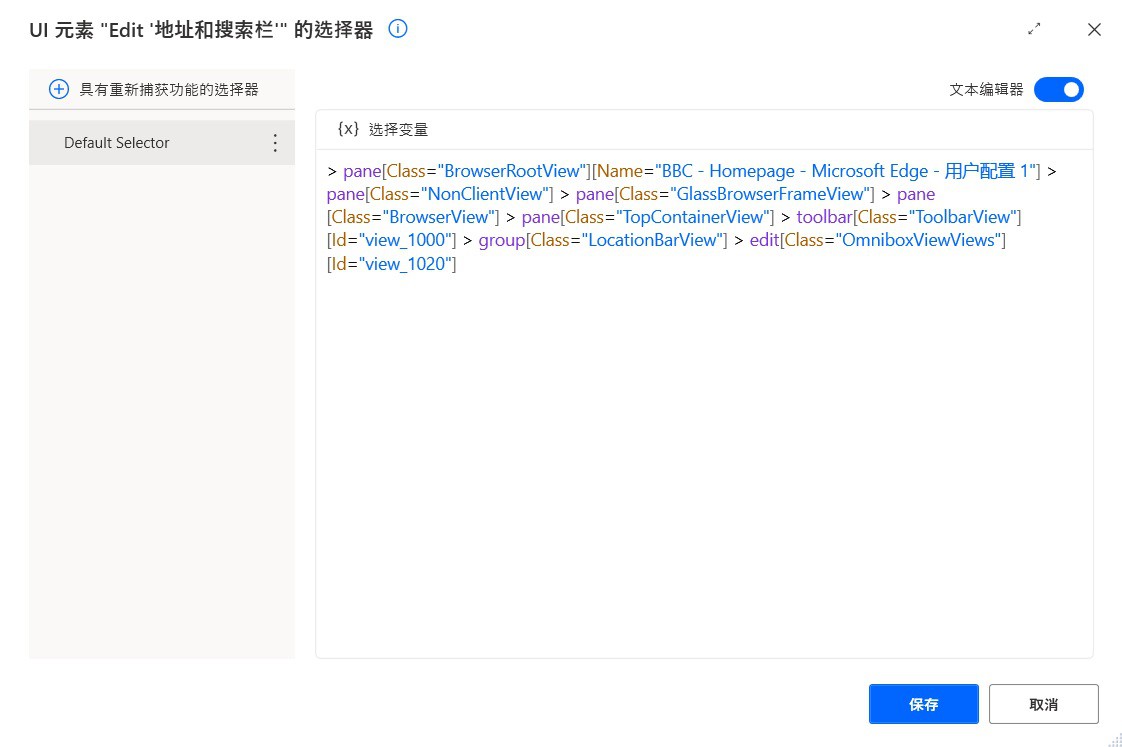The height and width of the screenshot is (747, 1122).
Task: Click 保存 to save the selector
Action: (924, 704)
